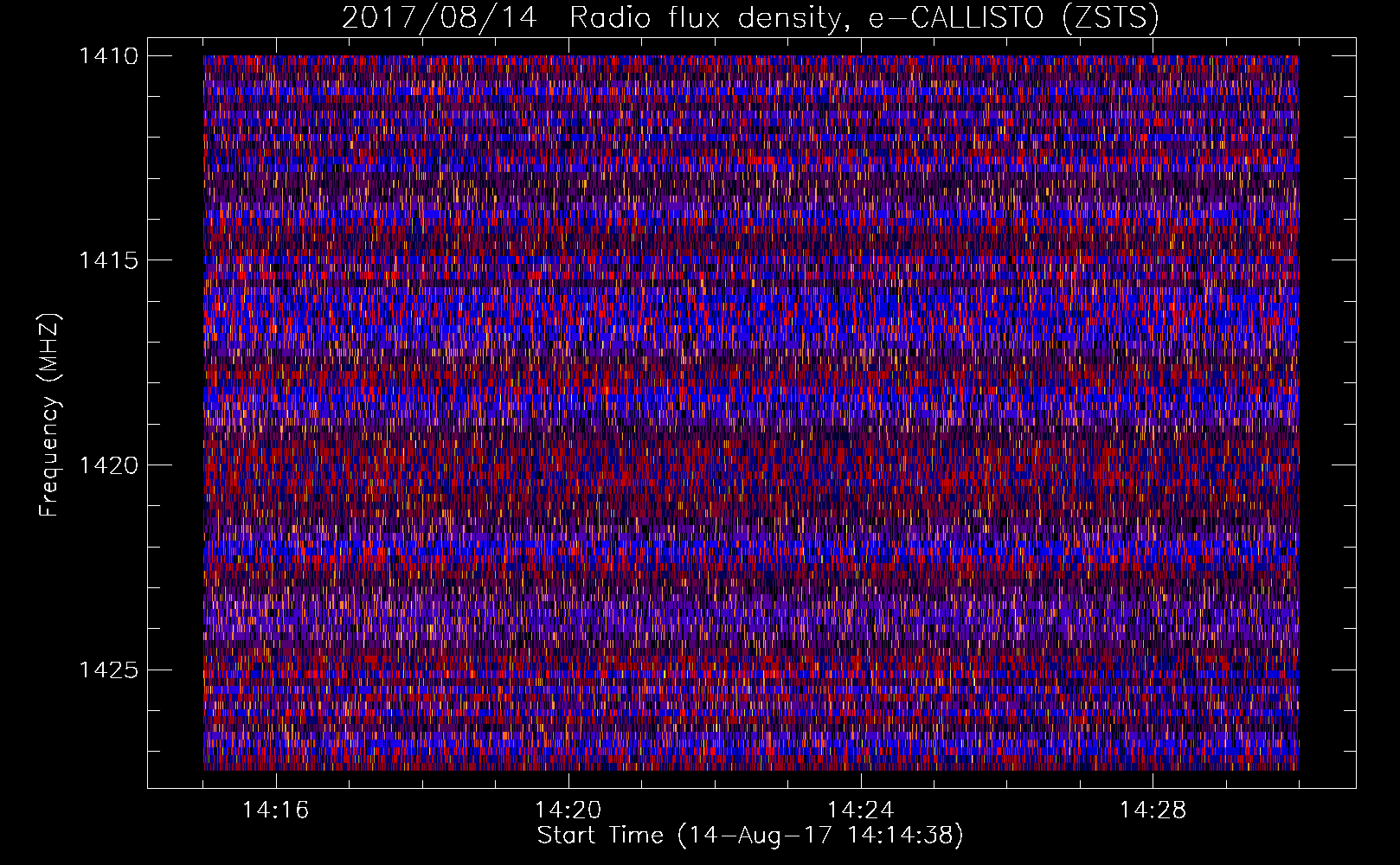Click the 14:28 time tick label
1400x865 pixels.
tap(1153, 811)
